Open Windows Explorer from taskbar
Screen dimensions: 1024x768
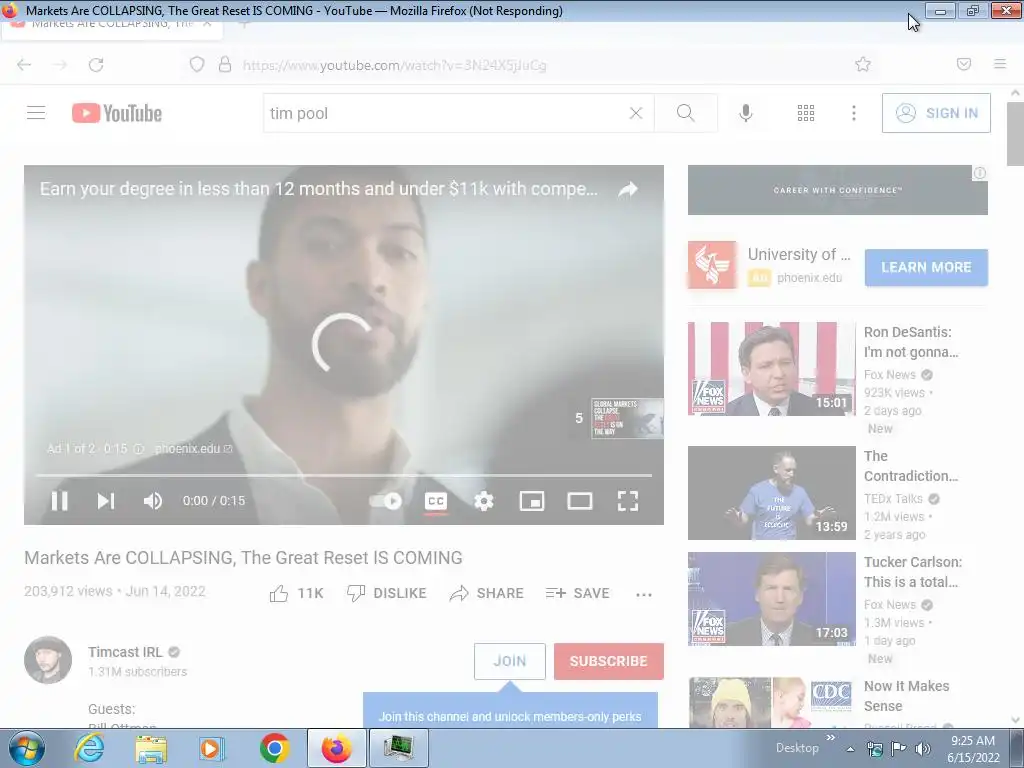[x=151, y=748]
